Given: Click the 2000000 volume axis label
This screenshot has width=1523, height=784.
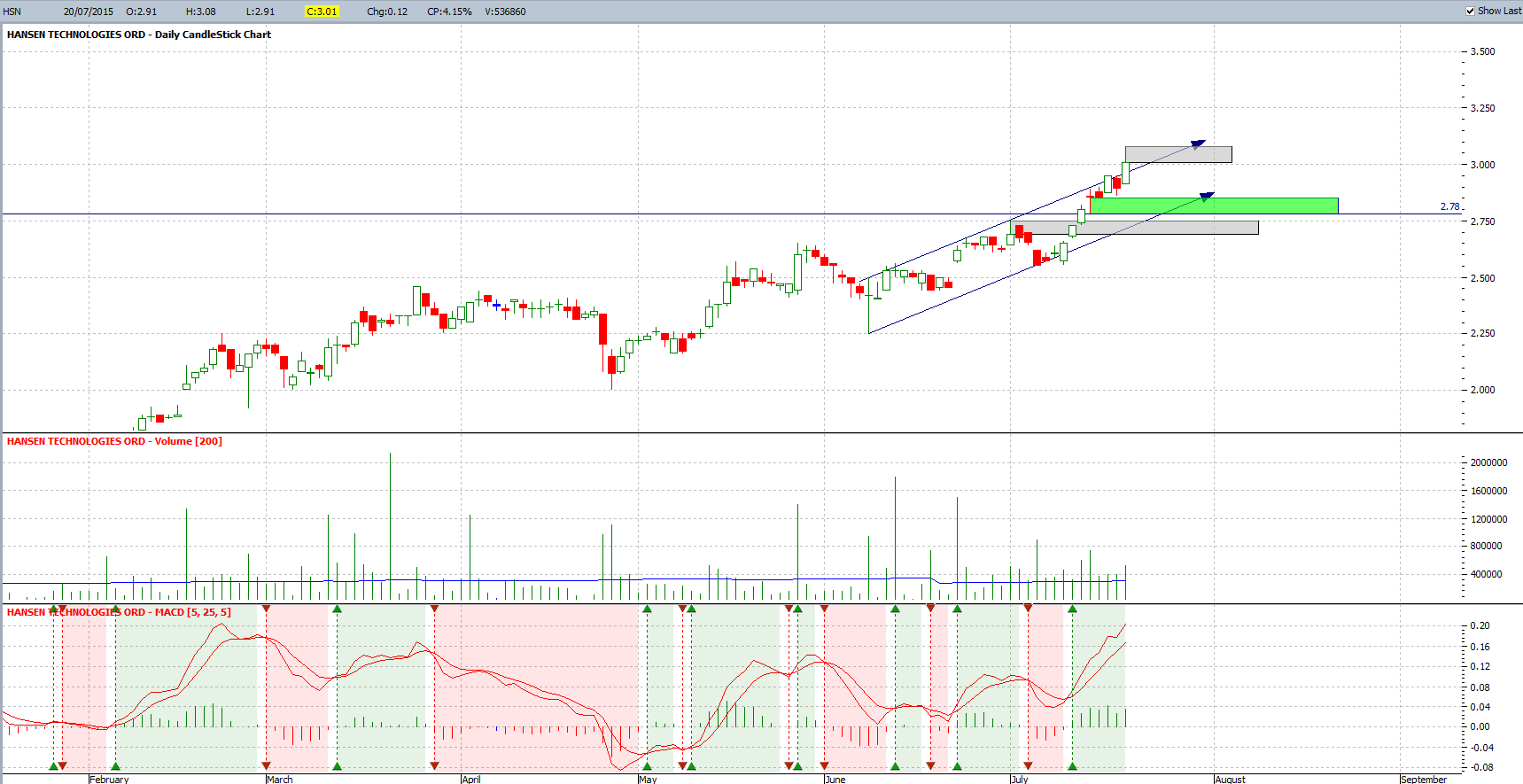Looking at the screenshot, I should (x=1488, y=462).
